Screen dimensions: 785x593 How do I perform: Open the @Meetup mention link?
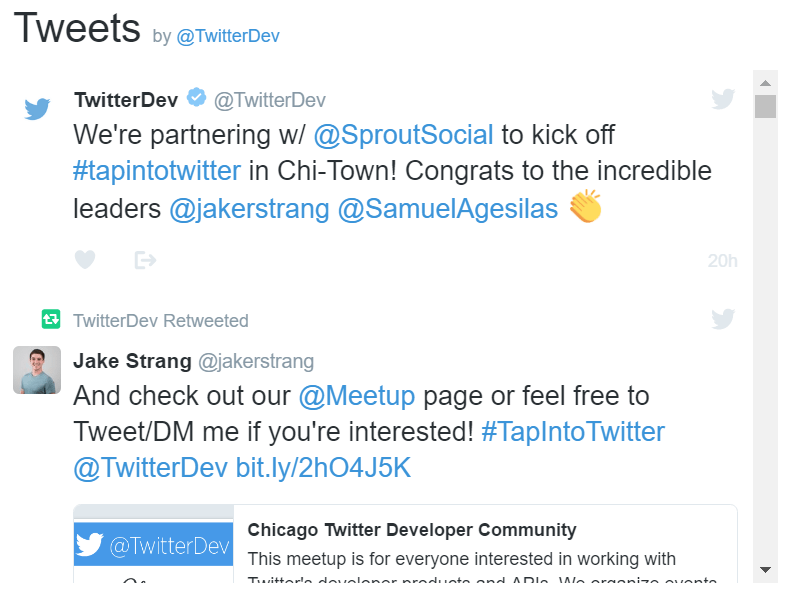click(357, 396)
